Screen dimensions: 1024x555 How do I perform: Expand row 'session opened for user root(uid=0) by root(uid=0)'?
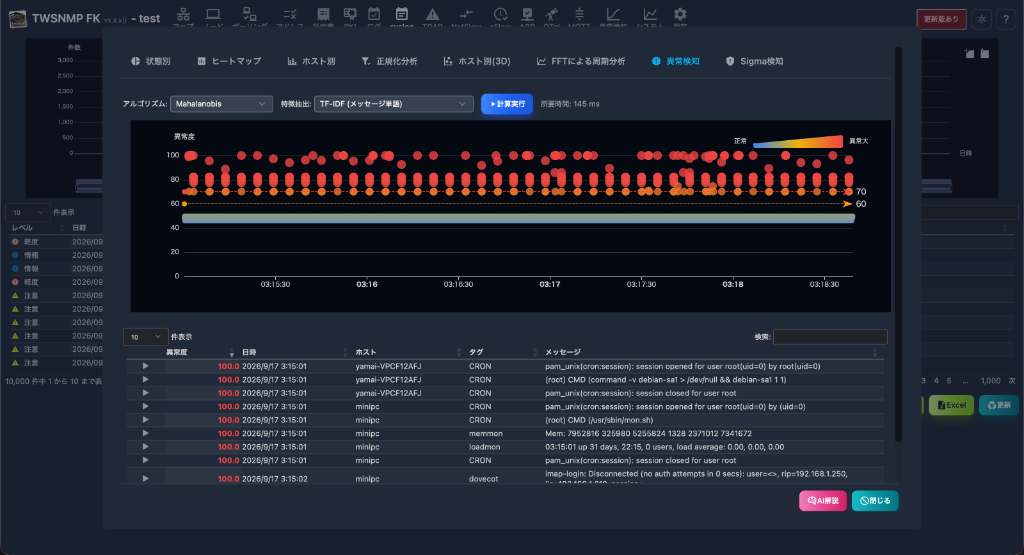146,366
